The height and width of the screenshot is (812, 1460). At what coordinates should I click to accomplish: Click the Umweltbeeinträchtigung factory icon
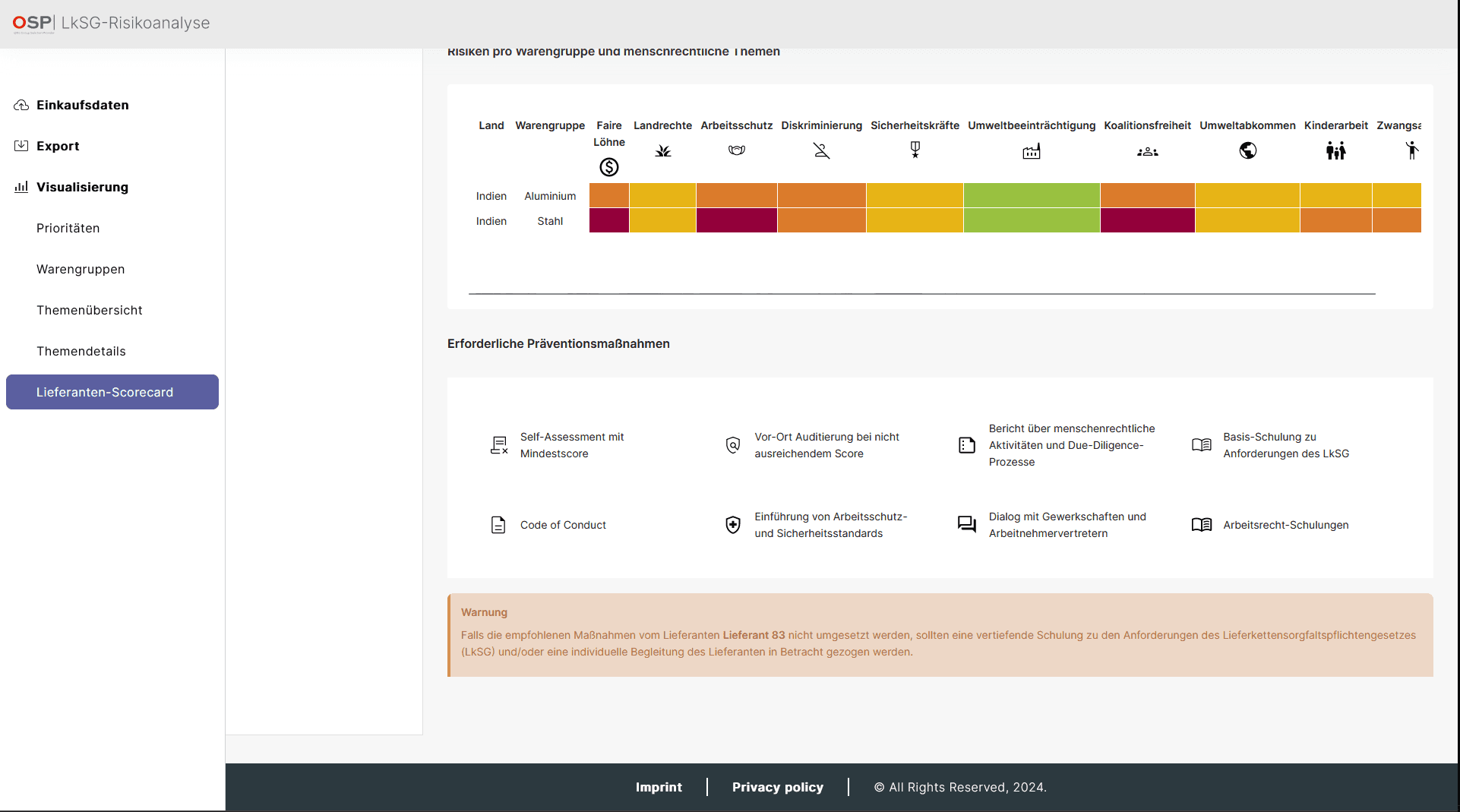click(x=1032, y=151)
